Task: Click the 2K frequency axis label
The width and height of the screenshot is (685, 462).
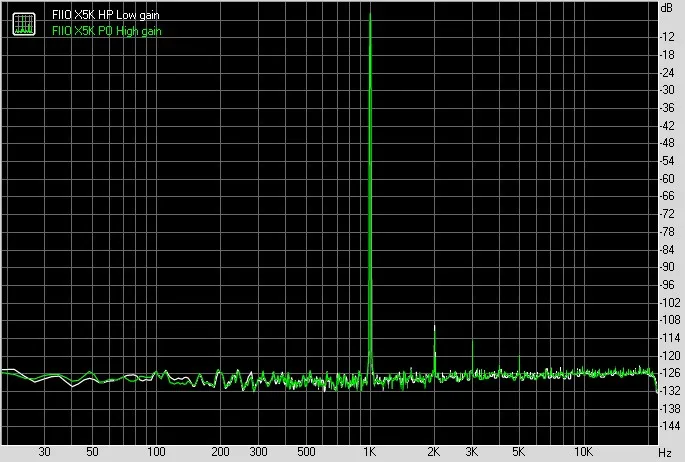Action: (433, 452)
